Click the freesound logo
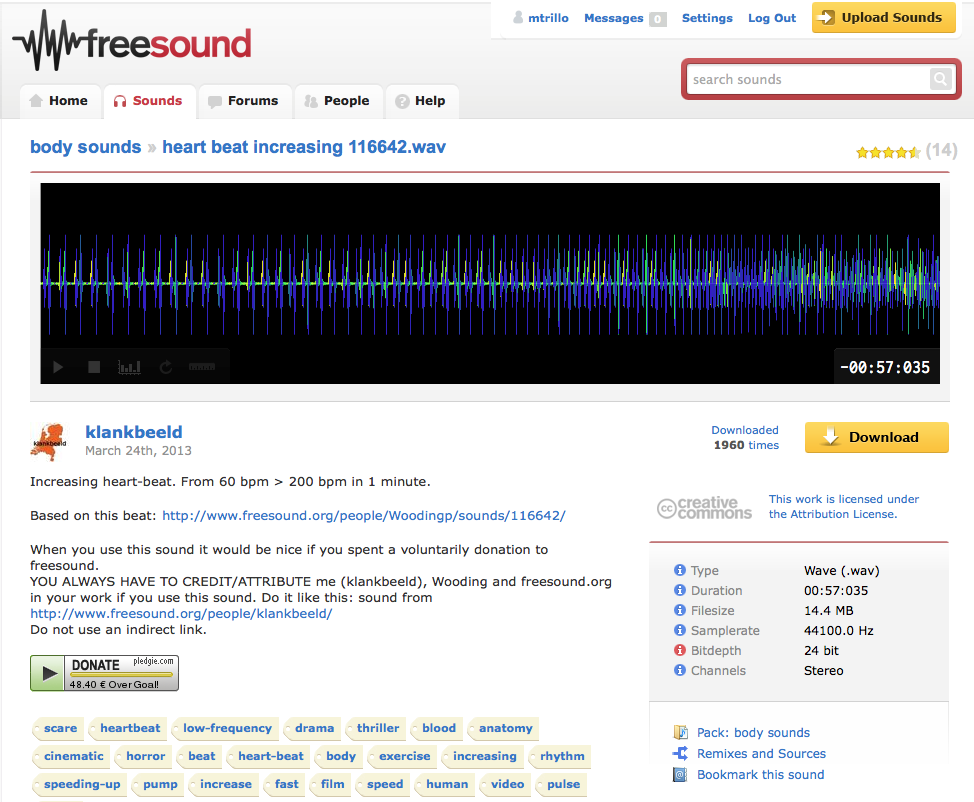The image size is (974, 802). pyautogui.click(x=132, y=42)
